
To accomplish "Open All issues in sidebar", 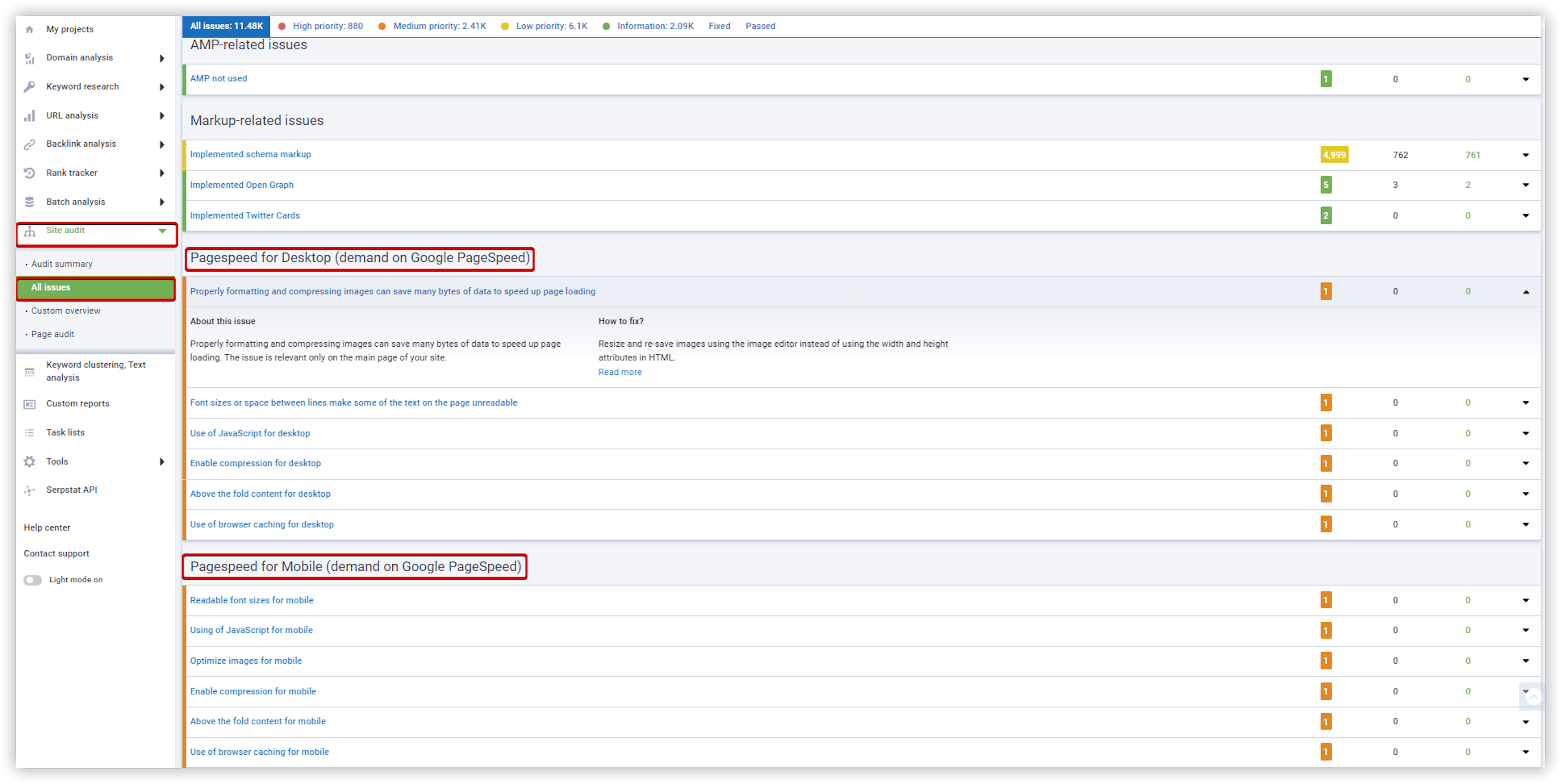I will click(x=96, y=288).
